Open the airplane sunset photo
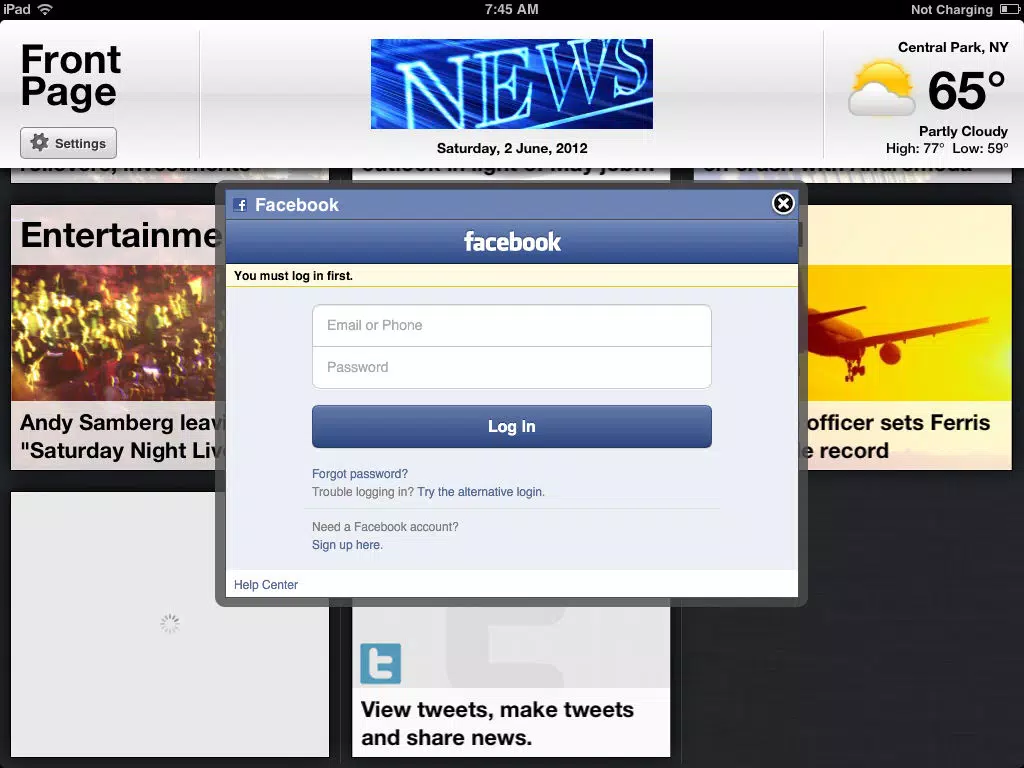The height and width of the screenshot is (768, 1024). 910,332
